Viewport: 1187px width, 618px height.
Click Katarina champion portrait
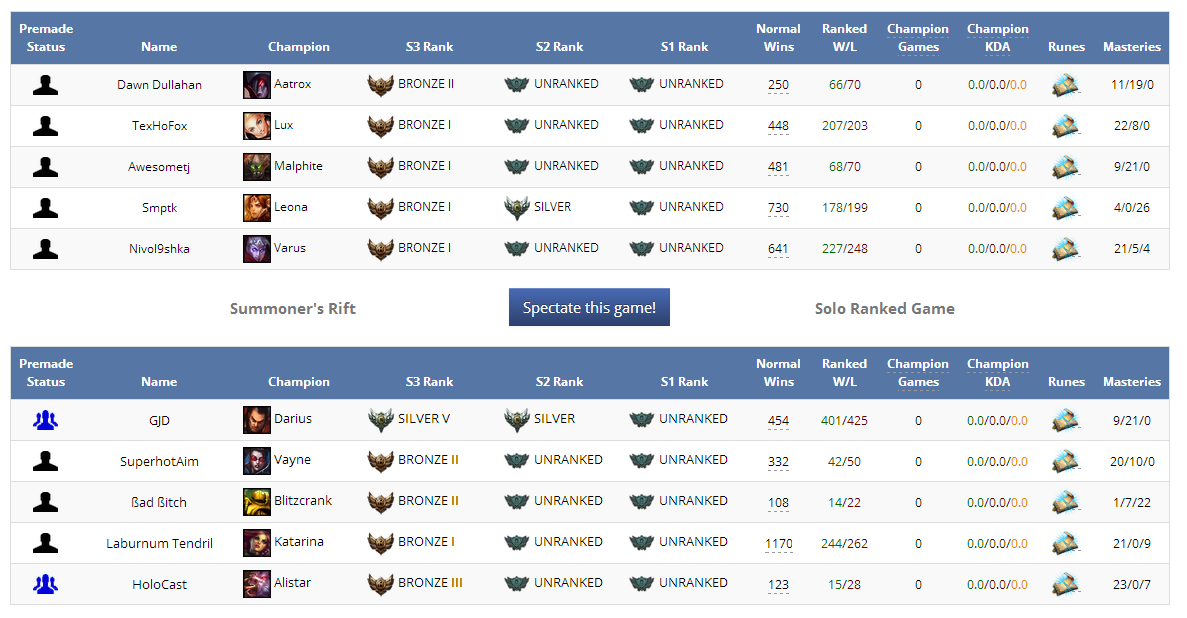point(256,543)
